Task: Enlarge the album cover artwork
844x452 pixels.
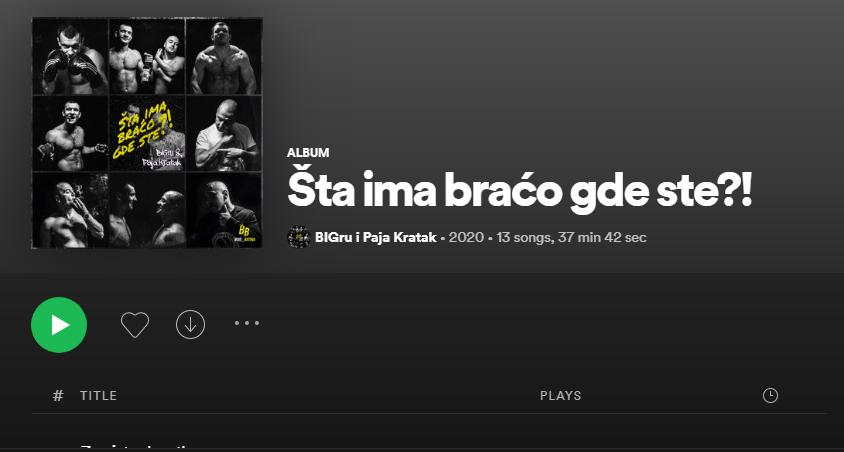Action: click(x=147, y=133)
